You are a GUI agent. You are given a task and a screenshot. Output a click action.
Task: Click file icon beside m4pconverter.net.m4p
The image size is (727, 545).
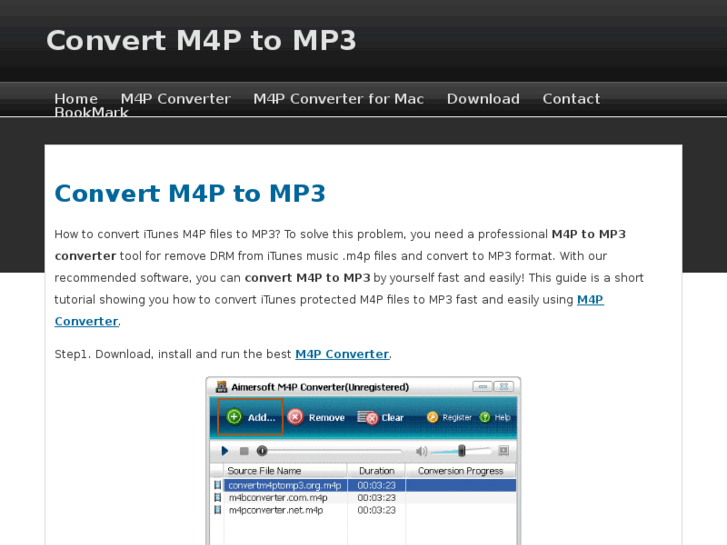[217, 510]
